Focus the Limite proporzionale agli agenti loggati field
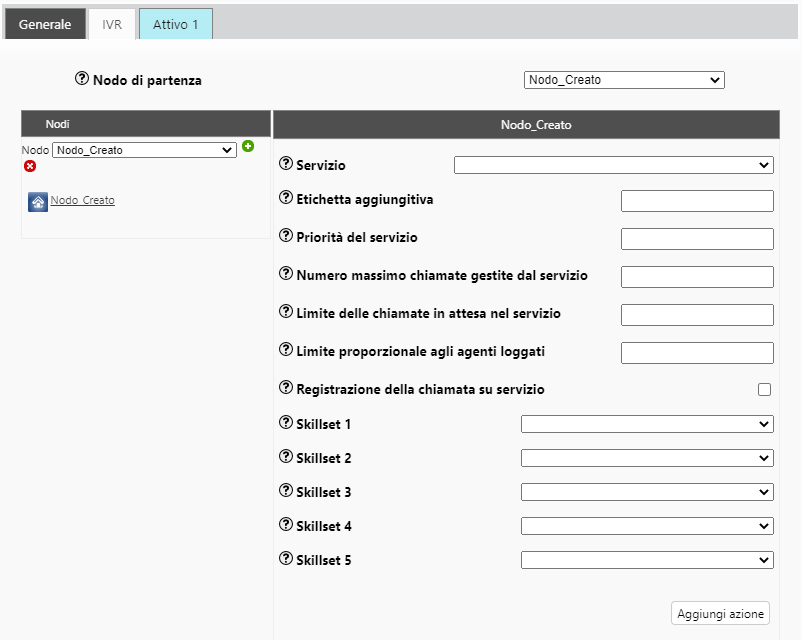 point(697,353)
